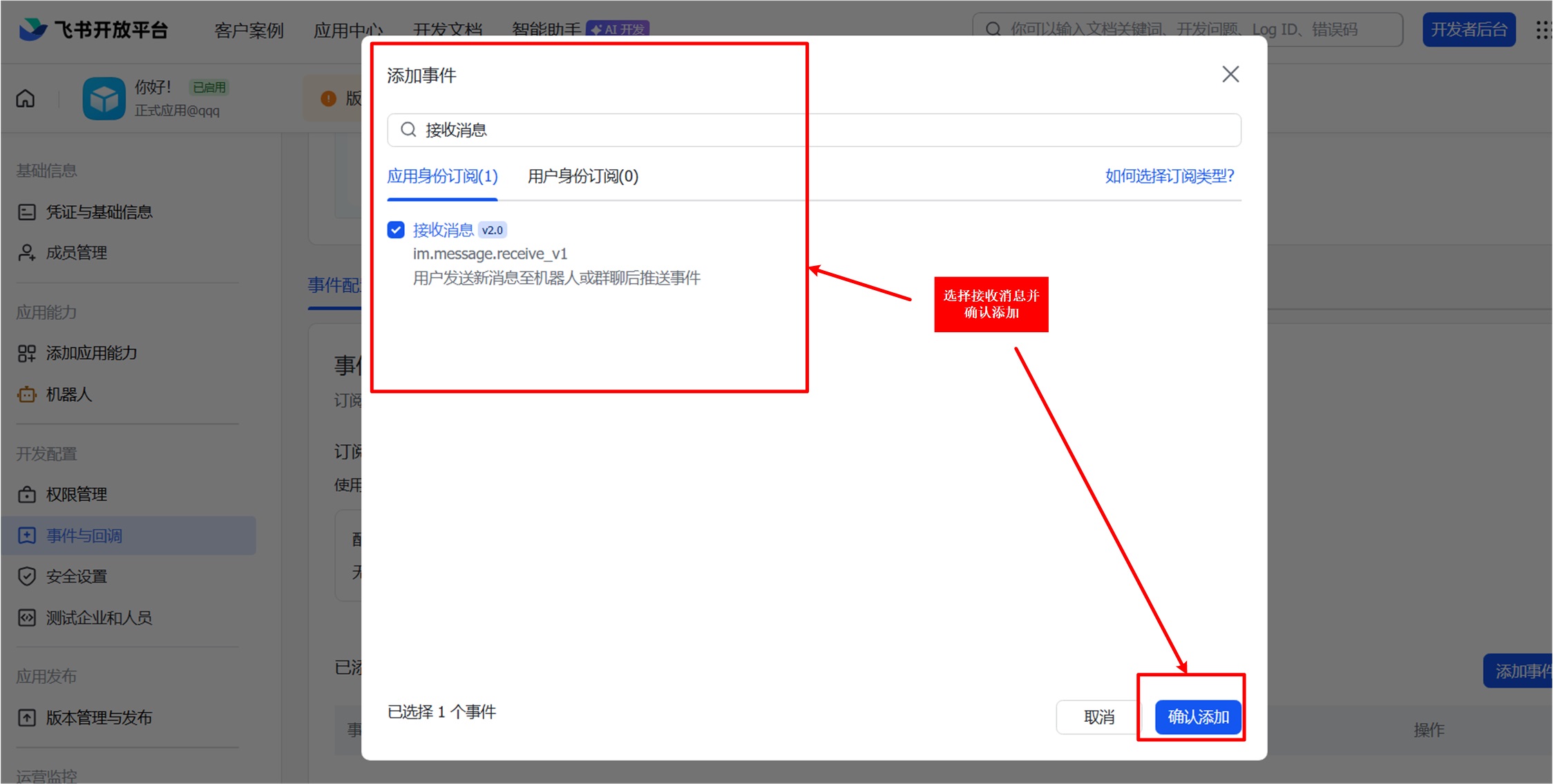Screen dimensions: 1553x784
Task: Click the home icon in header
Action: point(26,99)
